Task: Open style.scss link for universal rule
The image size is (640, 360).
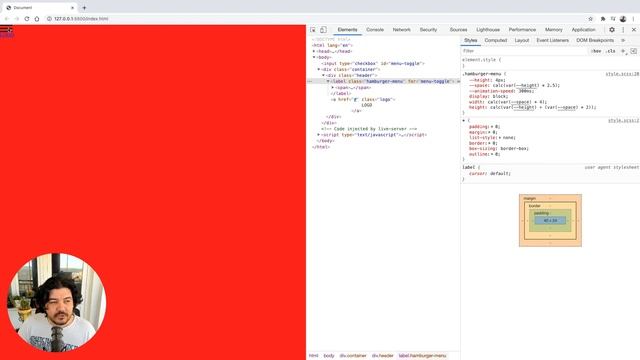Action: click(623, 121)
